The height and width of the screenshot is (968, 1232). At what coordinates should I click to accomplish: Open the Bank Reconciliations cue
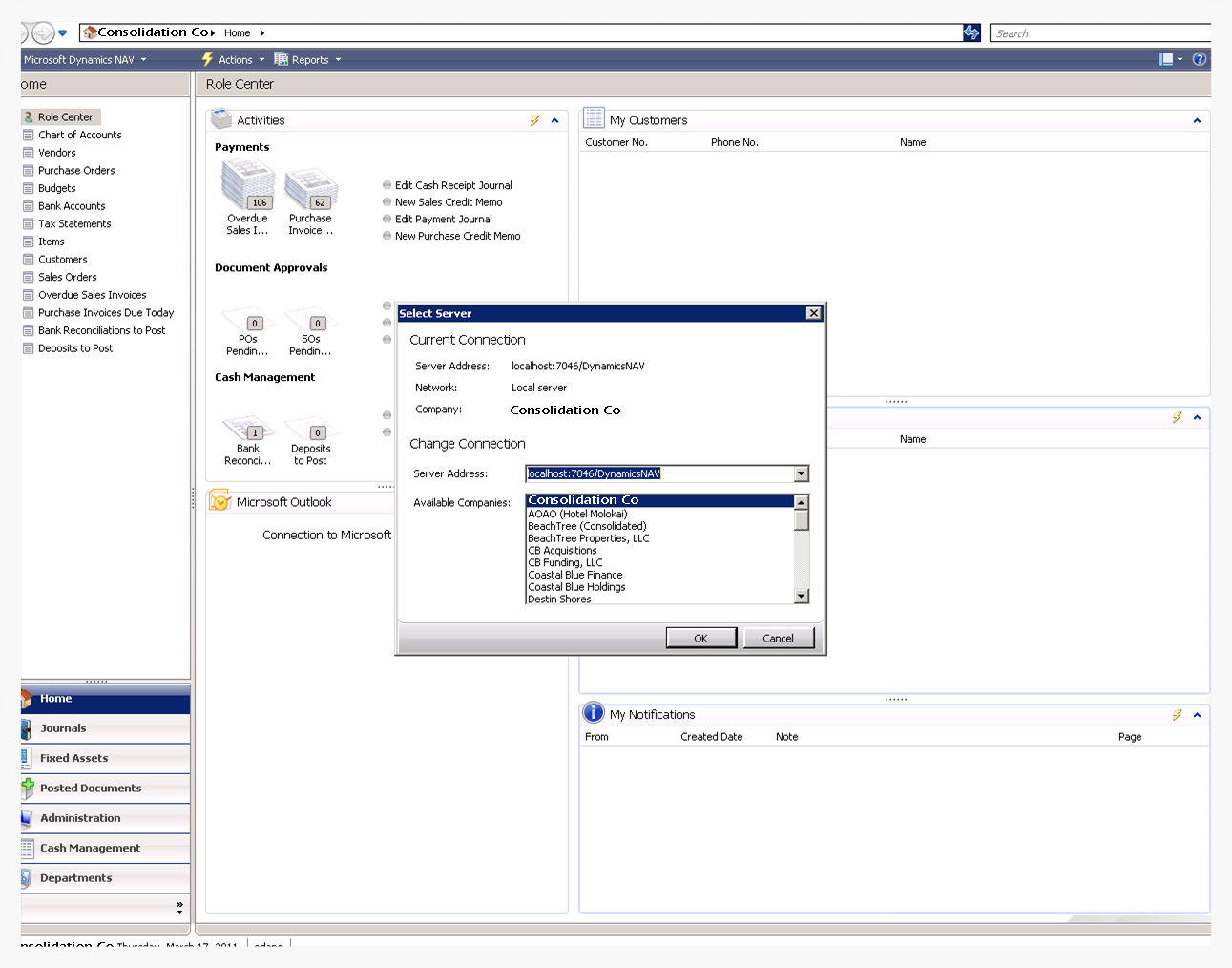pos(248,429)
